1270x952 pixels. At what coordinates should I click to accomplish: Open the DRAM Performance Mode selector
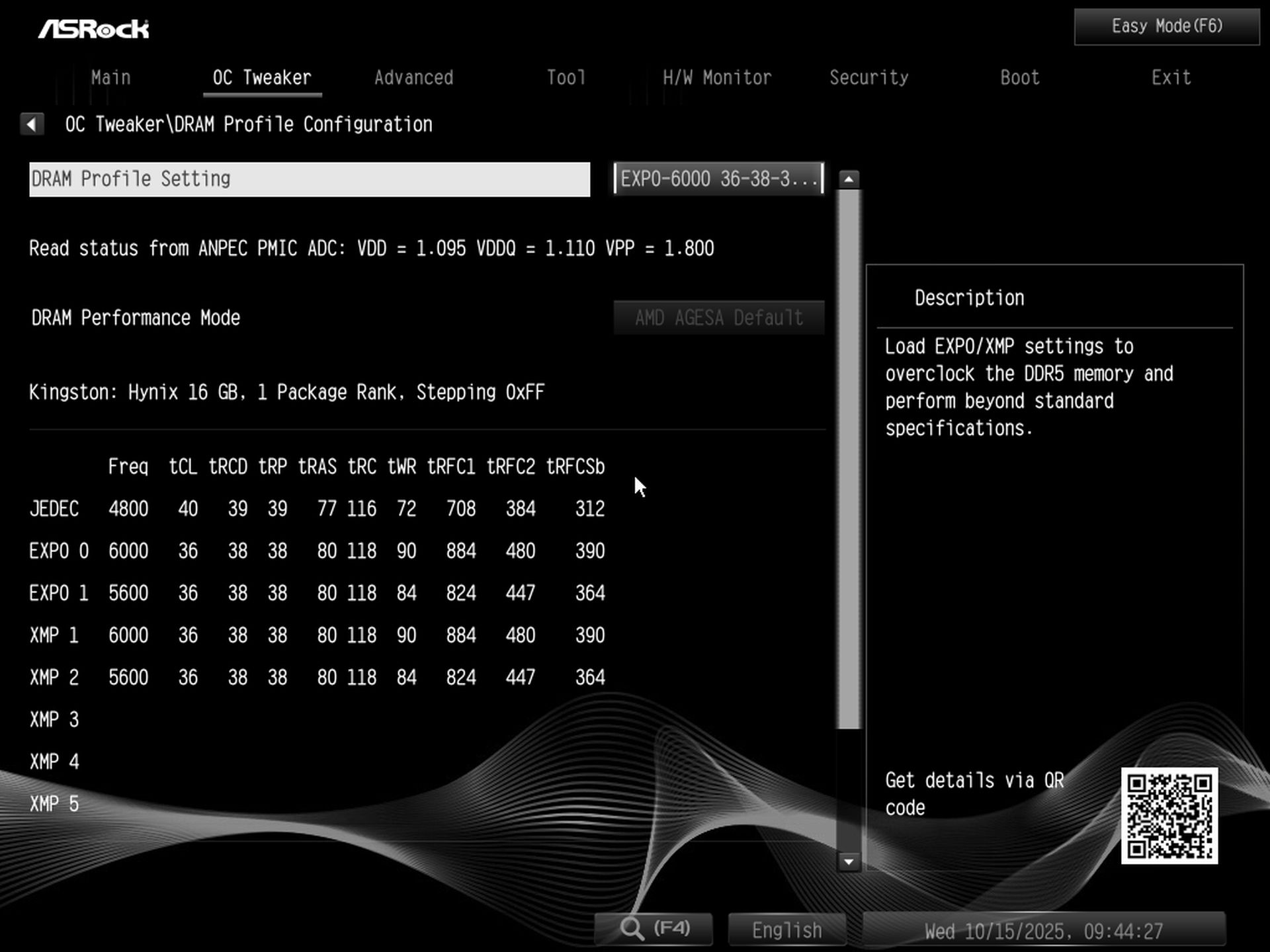(x=719, y=317)
